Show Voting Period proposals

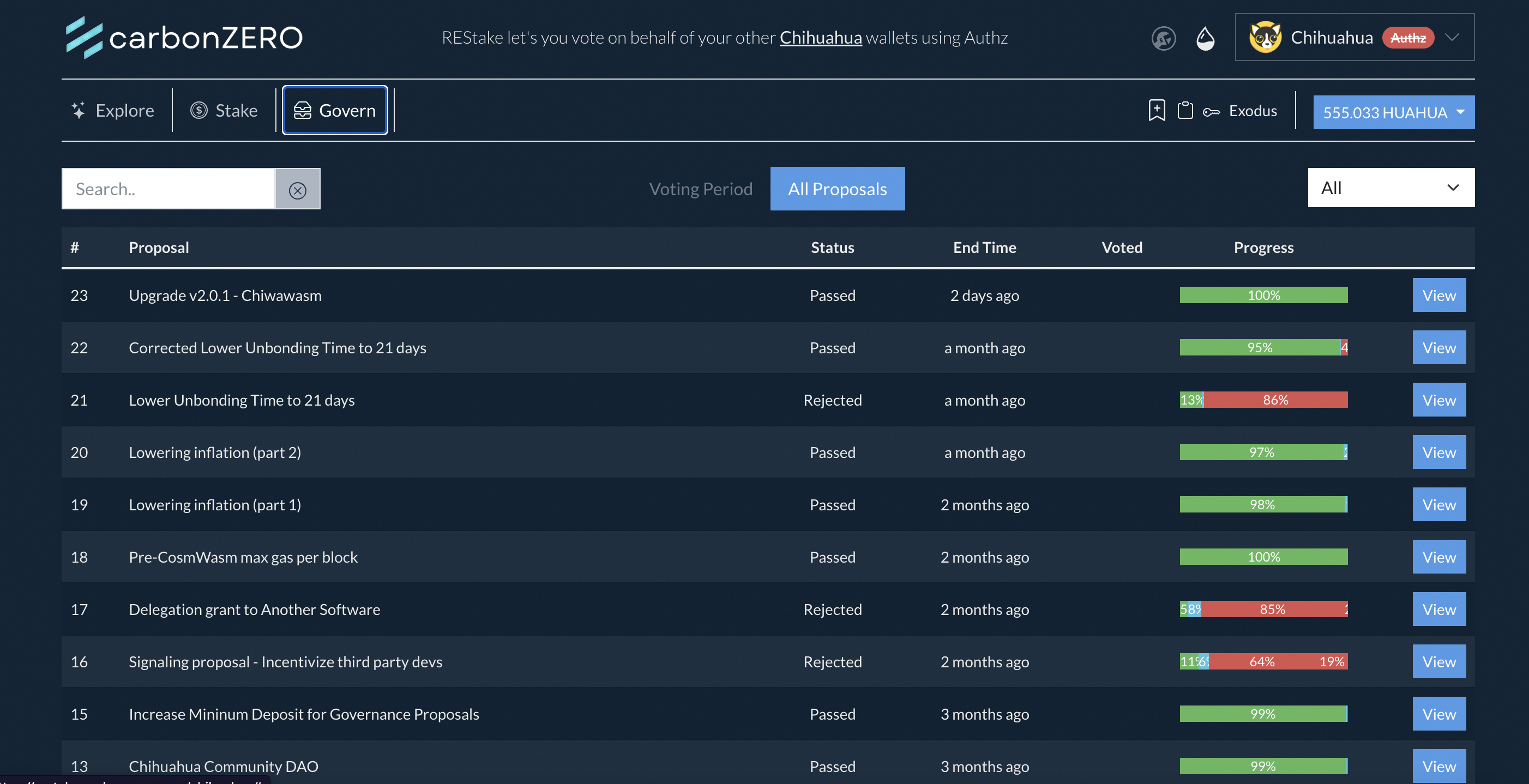(700, 189)
